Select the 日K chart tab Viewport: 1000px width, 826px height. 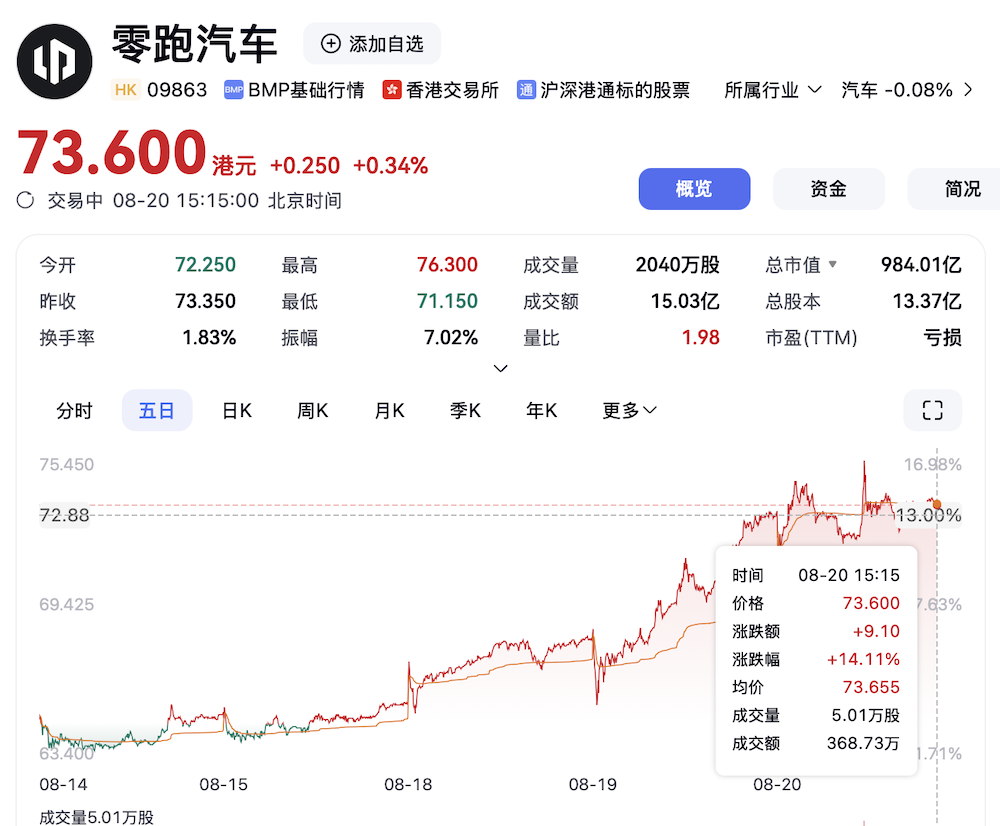tap(236, 410)
